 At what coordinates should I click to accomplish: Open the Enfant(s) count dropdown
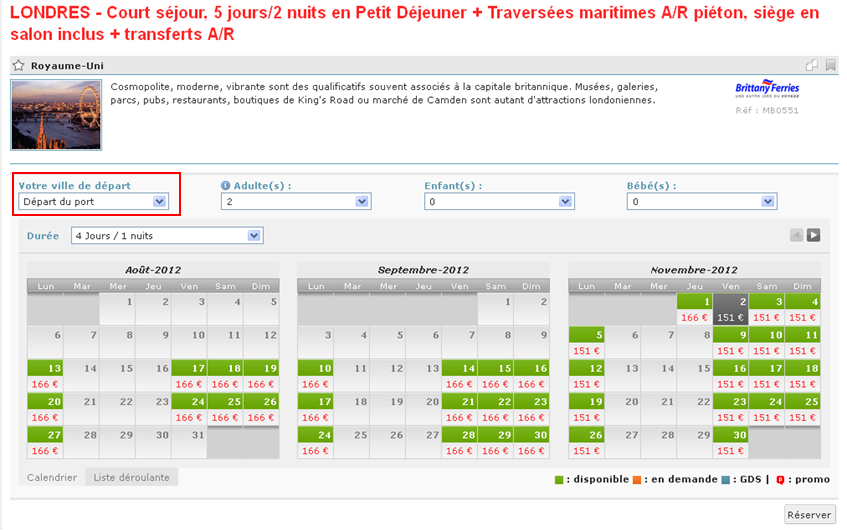coord(499,202)
